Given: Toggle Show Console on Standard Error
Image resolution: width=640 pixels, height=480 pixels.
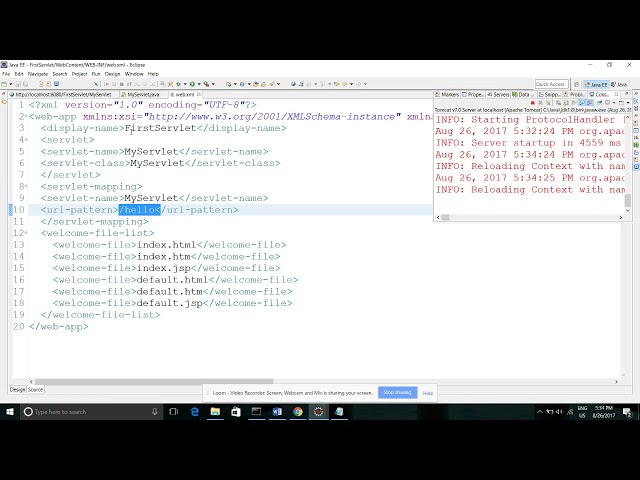Looking at the screenshot, I should (x=589, y=103).
